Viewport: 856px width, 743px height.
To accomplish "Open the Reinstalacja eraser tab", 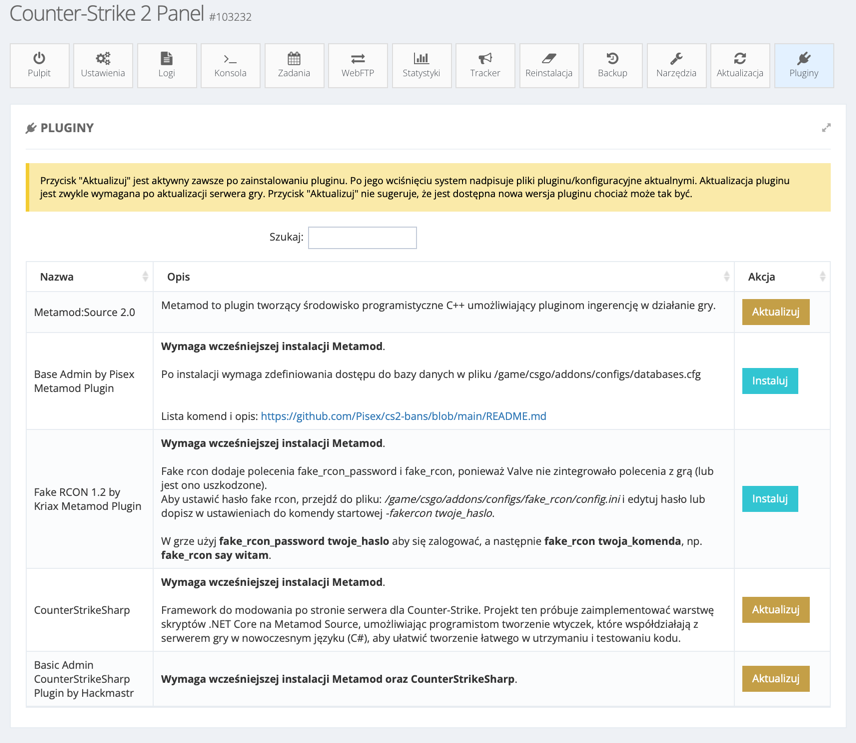I will 549,65.
